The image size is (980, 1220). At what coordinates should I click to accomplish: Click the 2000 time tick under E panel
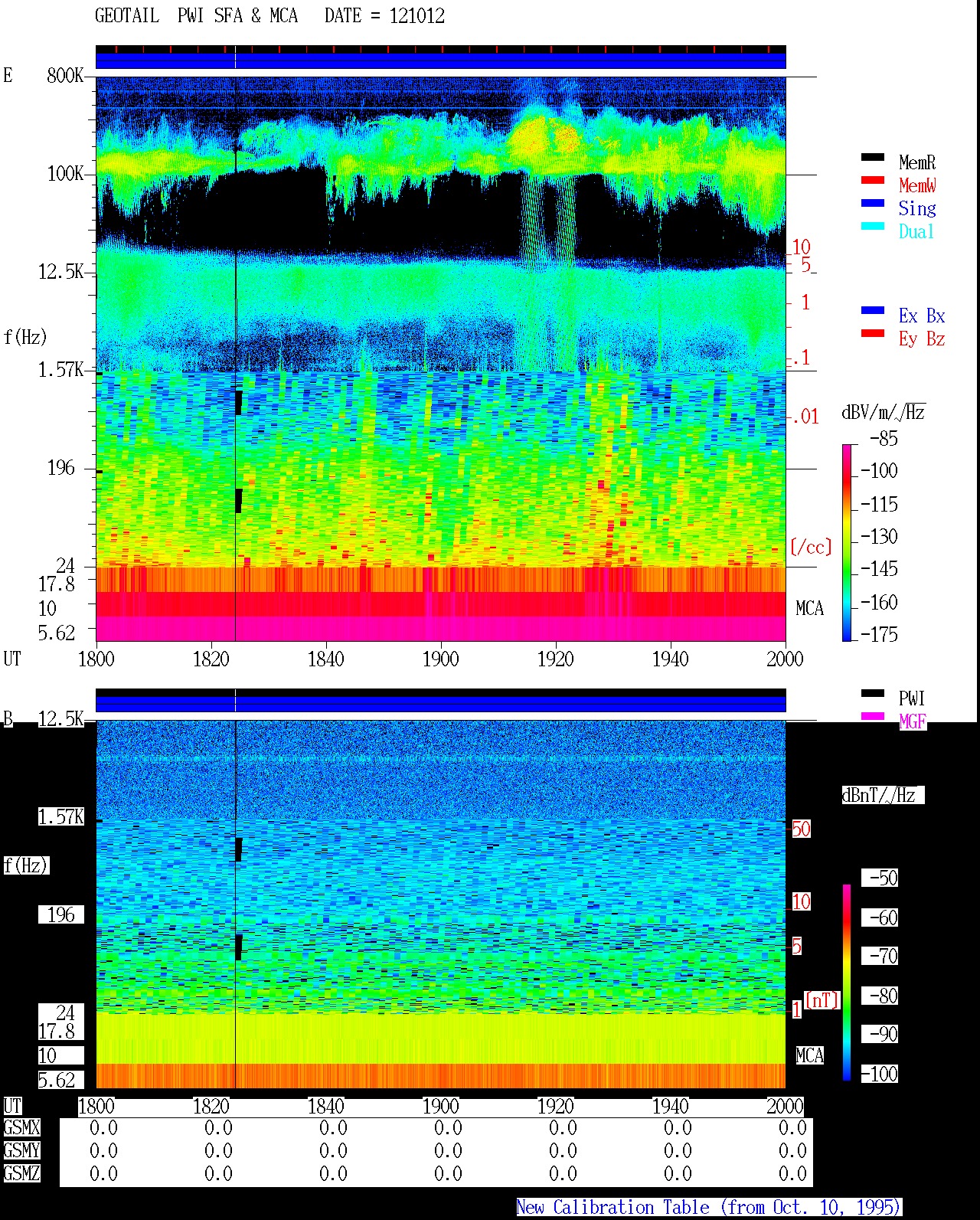(x=785, y=659)
